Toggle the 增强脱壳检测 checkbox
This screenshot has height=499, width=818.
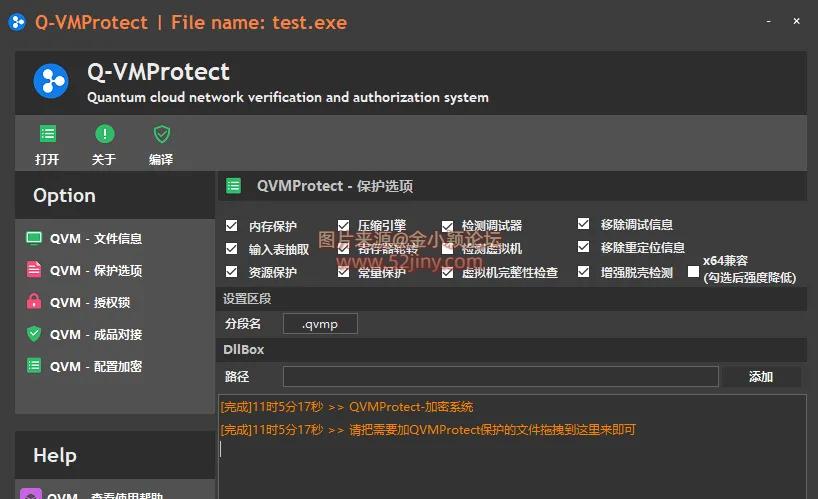tap(584, 272)
